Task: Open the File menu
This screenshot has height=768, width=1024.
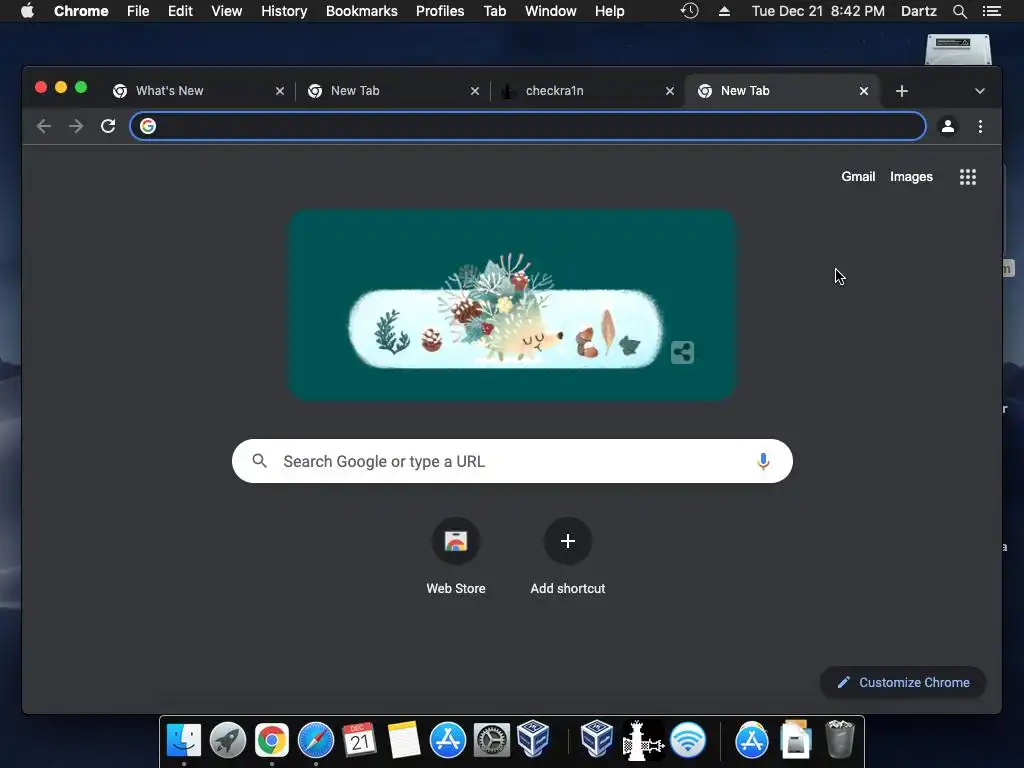Action: pyautogui.click(x=138, y=11)
